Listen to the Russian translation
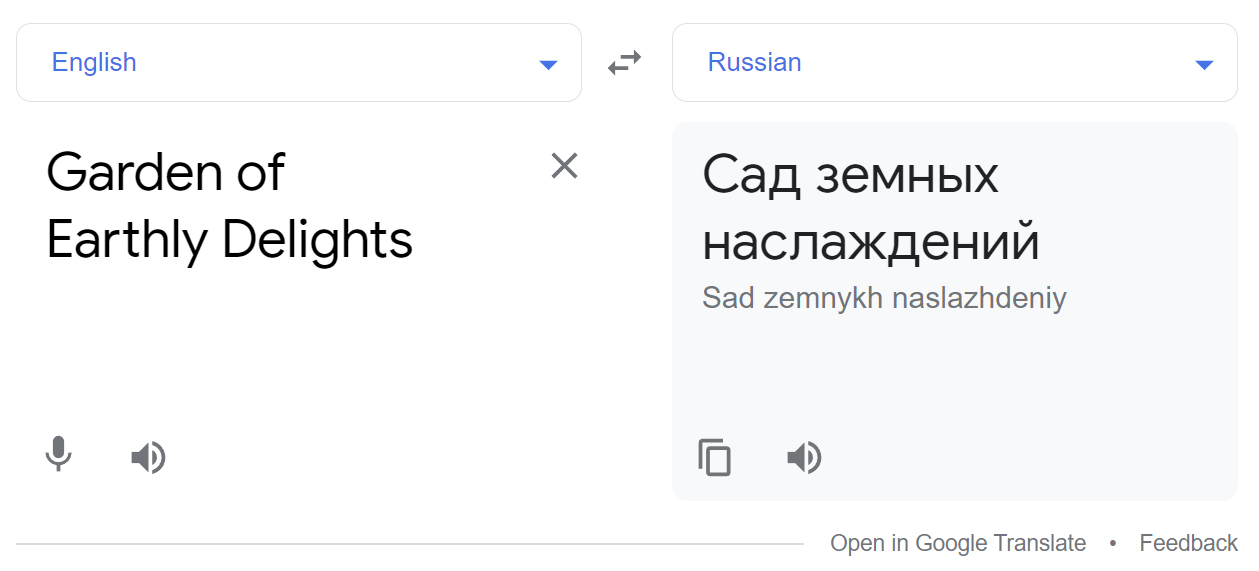 [x=804, y=458]
